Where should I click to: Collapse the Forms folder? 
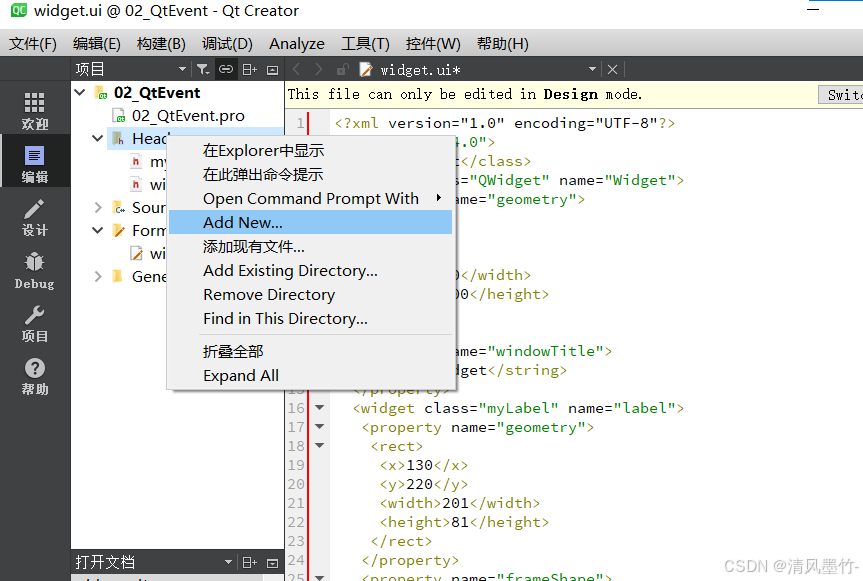[x=97, y=230]
